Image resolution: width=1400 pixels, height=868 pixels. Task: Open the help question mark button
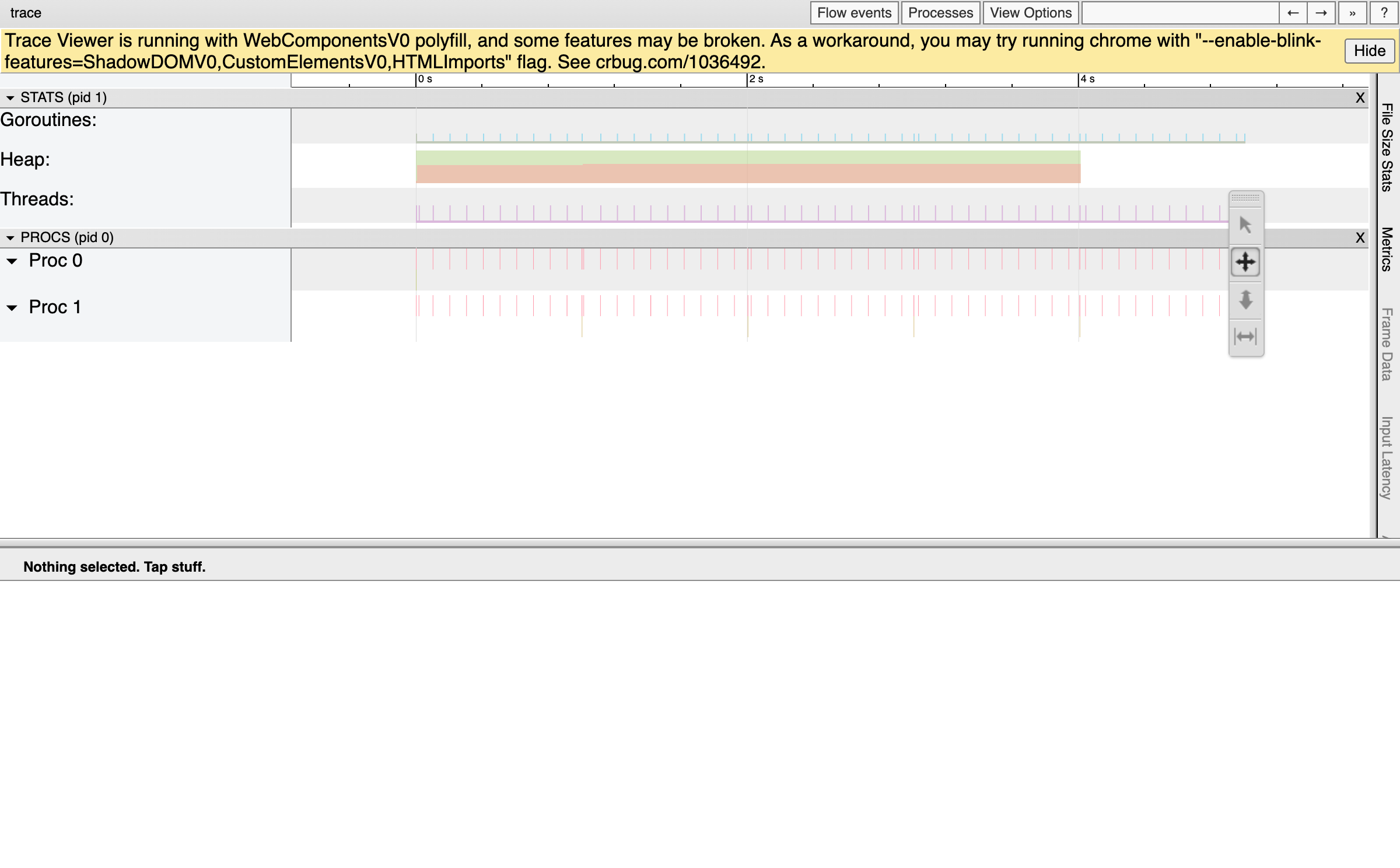pos(1384,13)
